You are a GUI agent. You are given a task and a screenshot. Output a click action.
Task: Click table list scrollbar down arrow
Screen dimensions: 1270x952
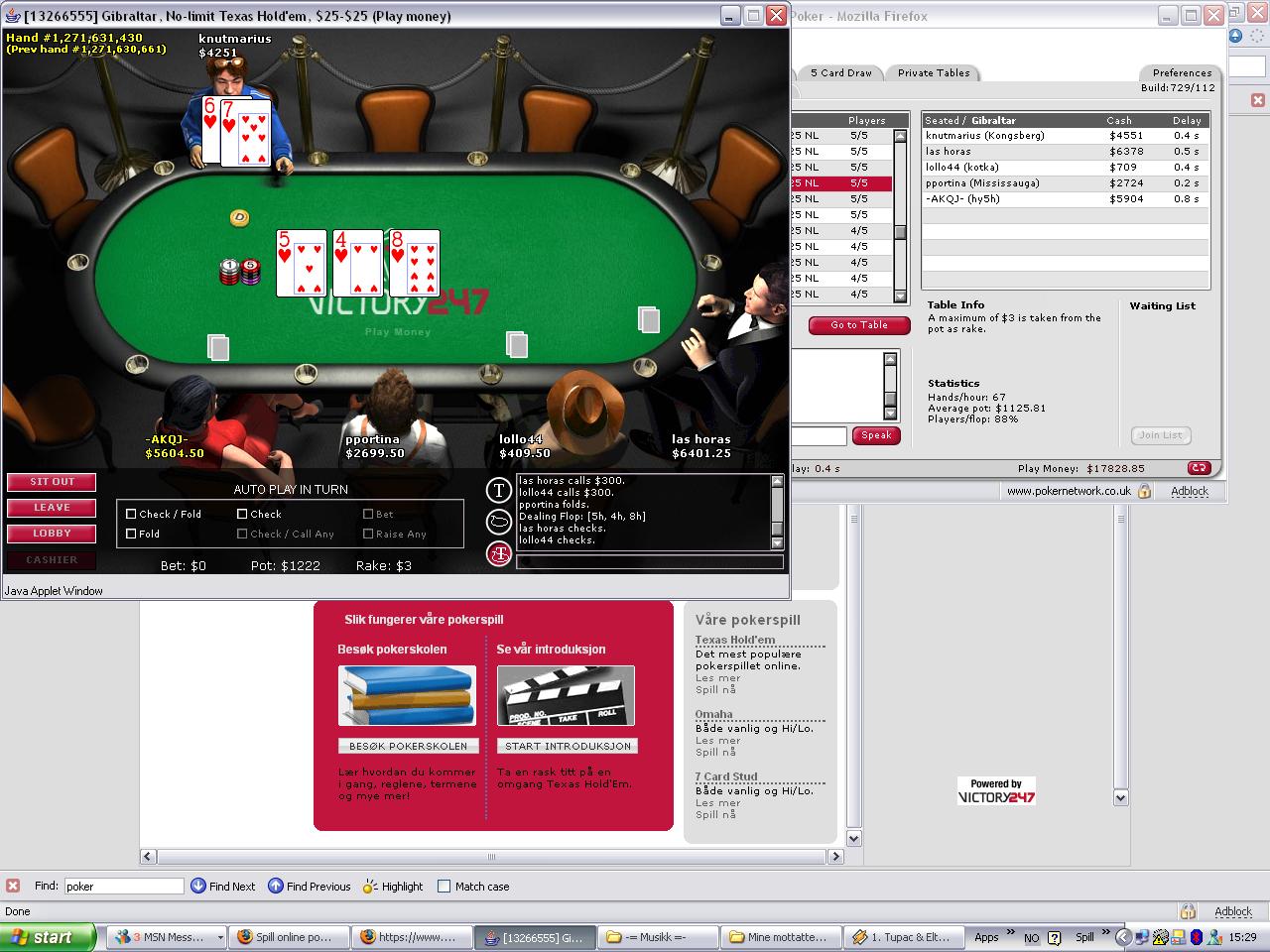[900, 296]
